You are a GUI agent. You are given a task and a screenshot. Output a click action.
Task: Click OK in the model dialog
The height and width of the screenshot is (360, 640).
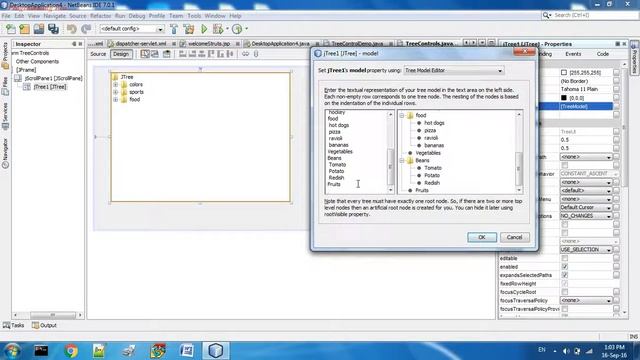(x=482, y=238)
